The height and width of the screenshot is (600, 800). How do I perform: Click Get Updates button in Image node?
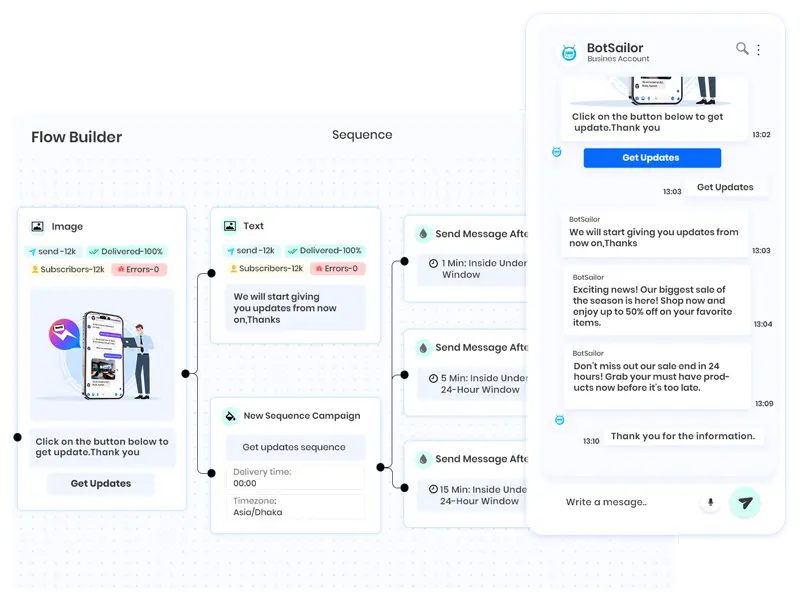click(x=101, y=484)
